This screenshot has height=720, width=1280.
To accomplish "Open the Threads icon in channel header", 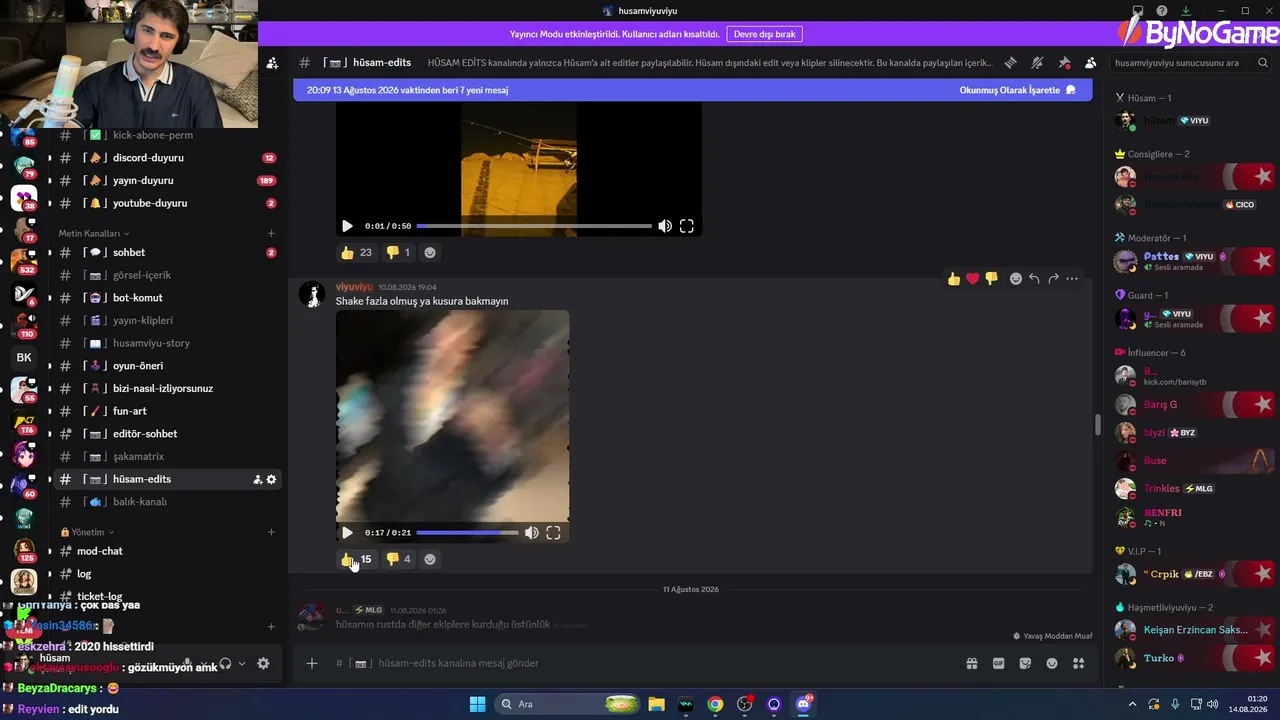I will 1011,62.
